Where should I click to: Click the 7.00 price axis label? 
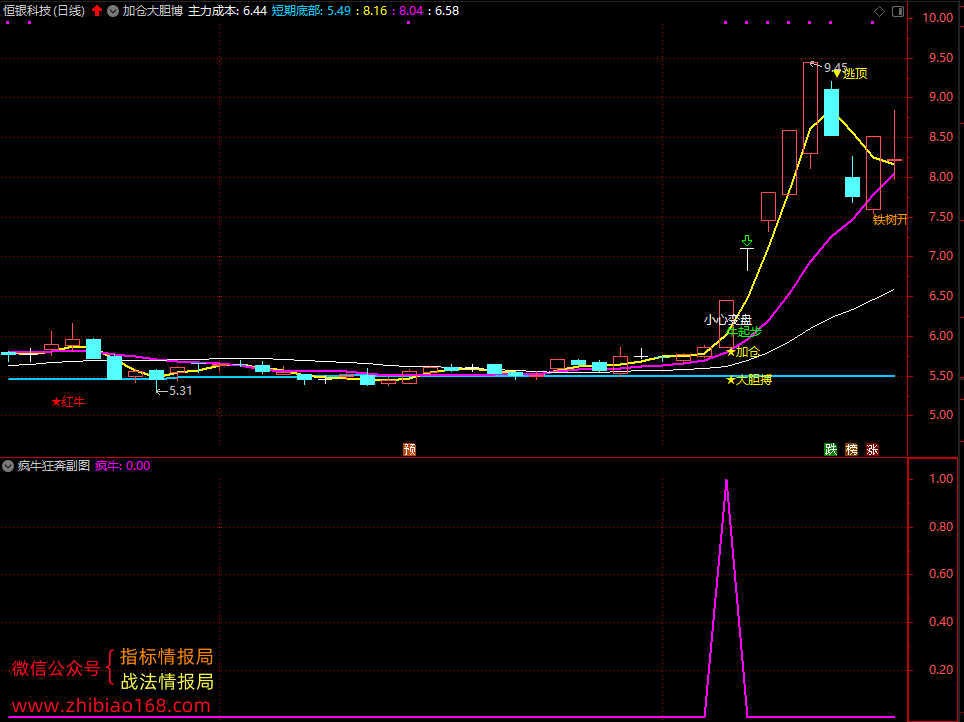[941, 256]
